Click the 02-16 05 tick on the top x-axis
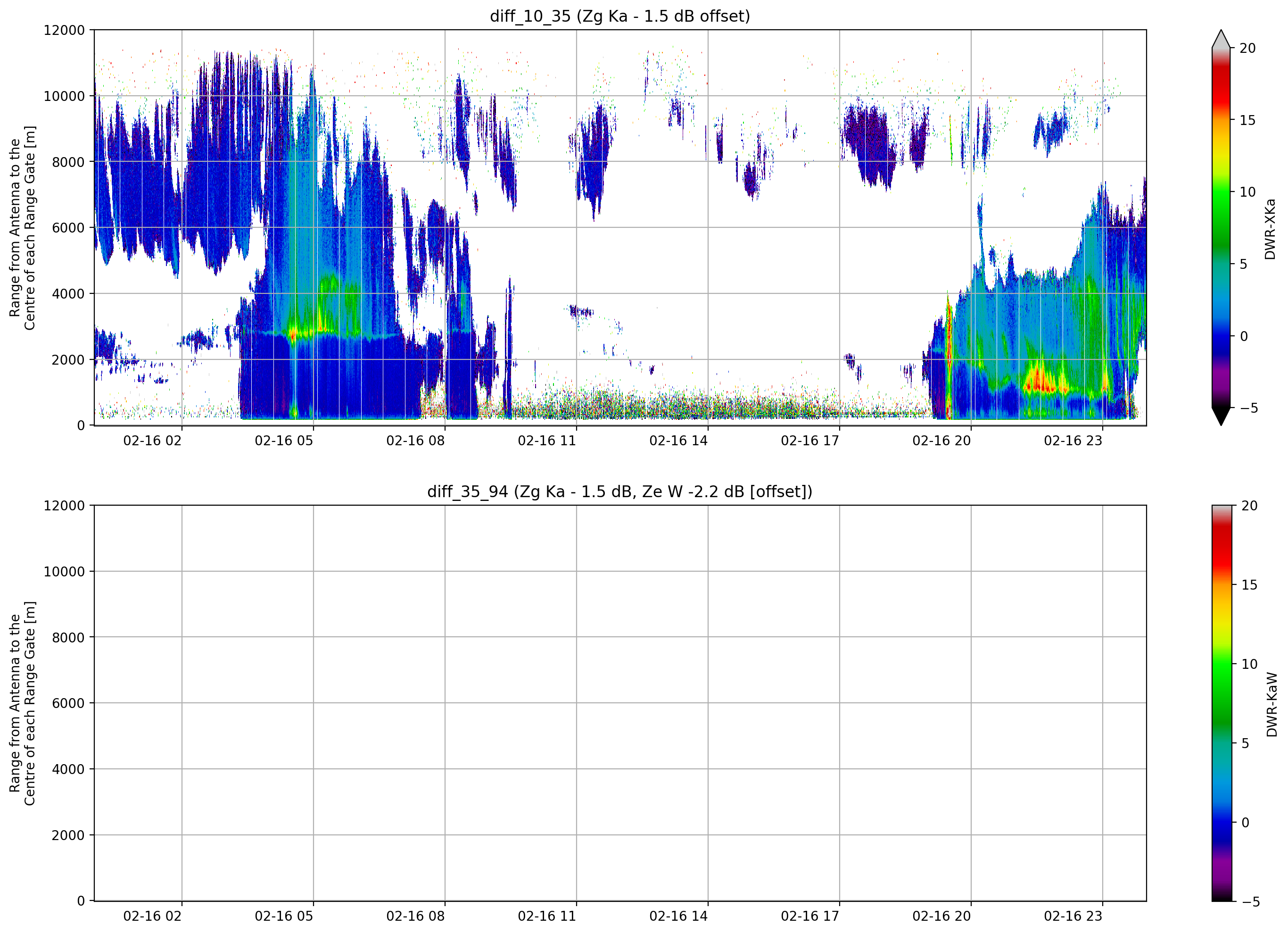Viewport: 1288px width, 933px height. click(x=284, y=441)
